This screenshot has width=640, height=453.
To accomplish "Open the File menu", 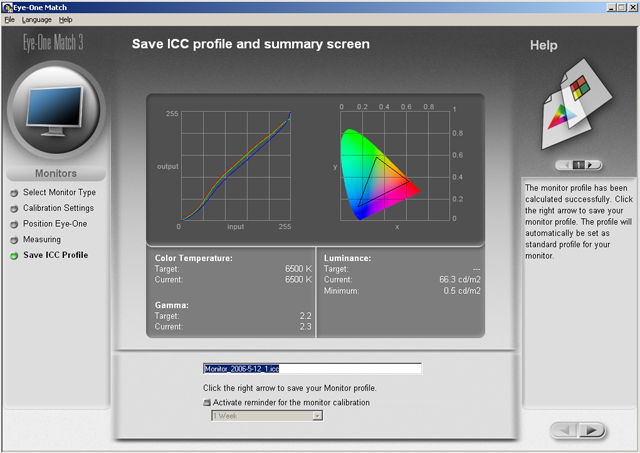I will [x=9, y=20].
